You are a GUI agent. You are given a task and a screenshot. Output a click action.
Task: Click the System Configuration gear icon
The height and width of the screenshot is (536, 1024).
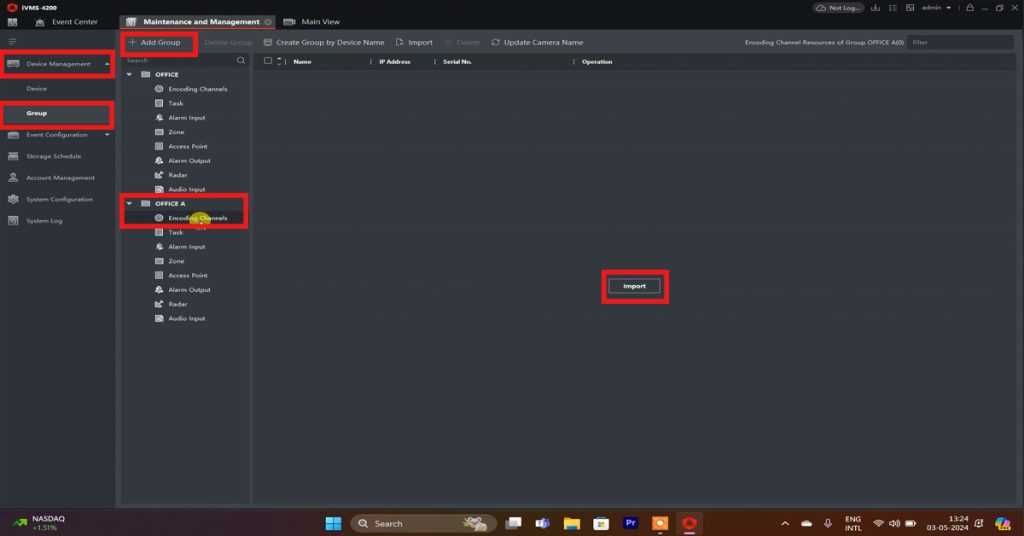[x=14, y=199]
